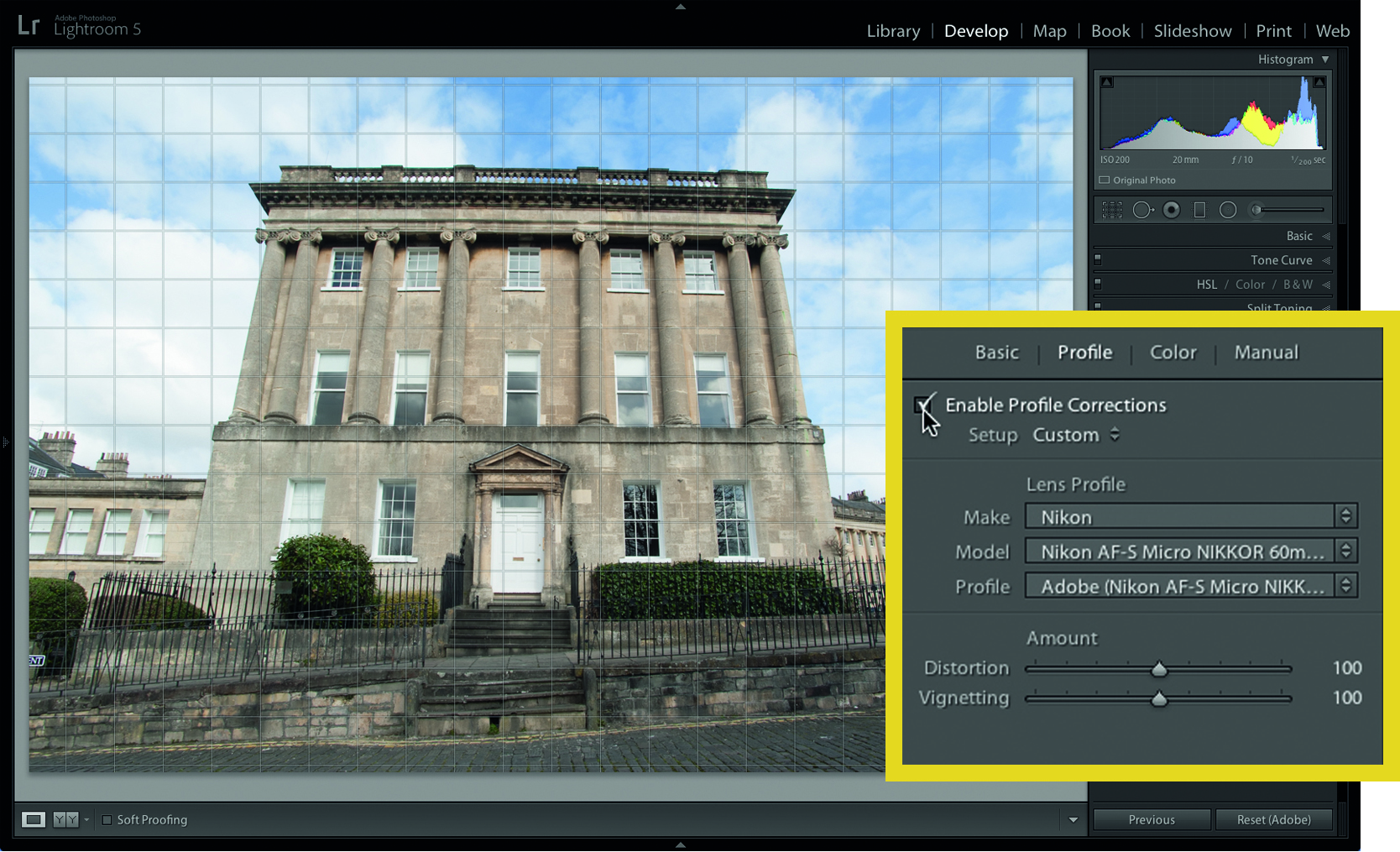Collapse the Histogram panel
Viewport: 1400px width, 852px height.
click(1325, 60)
